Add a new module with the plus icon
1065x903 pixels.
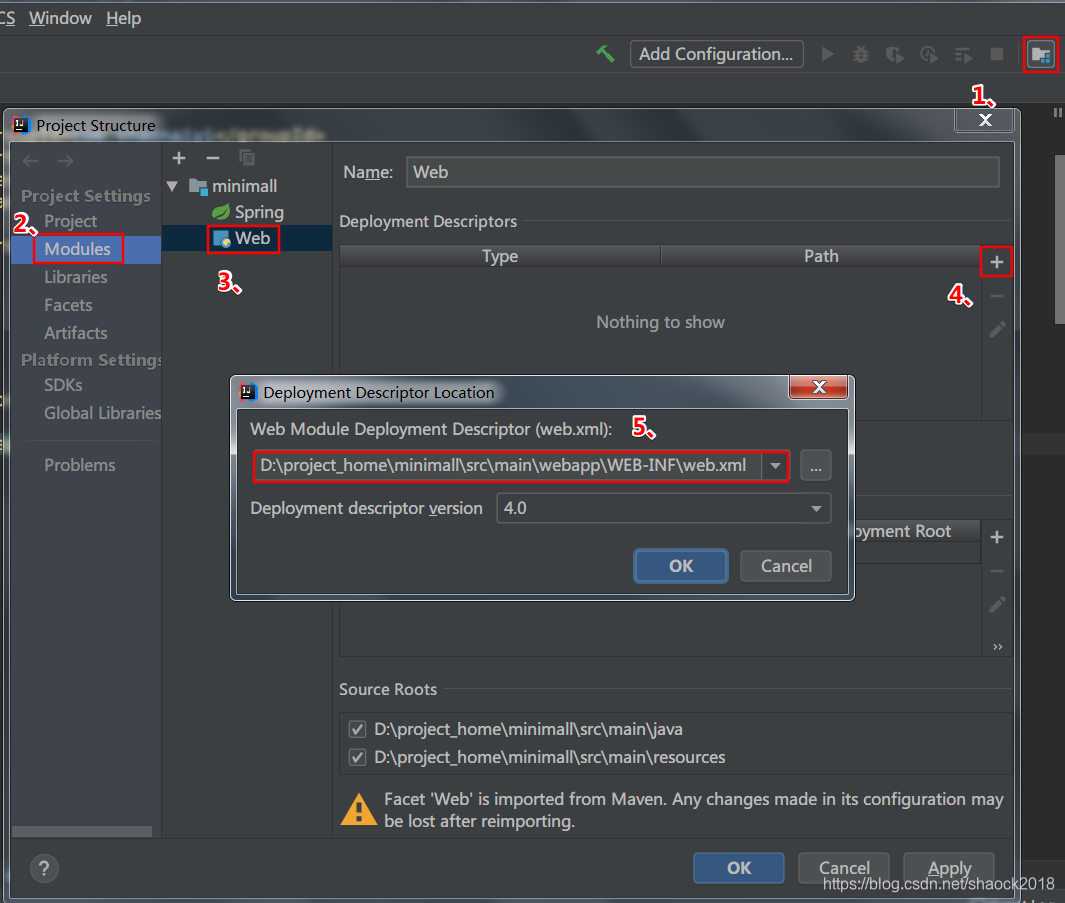[179, 158]
